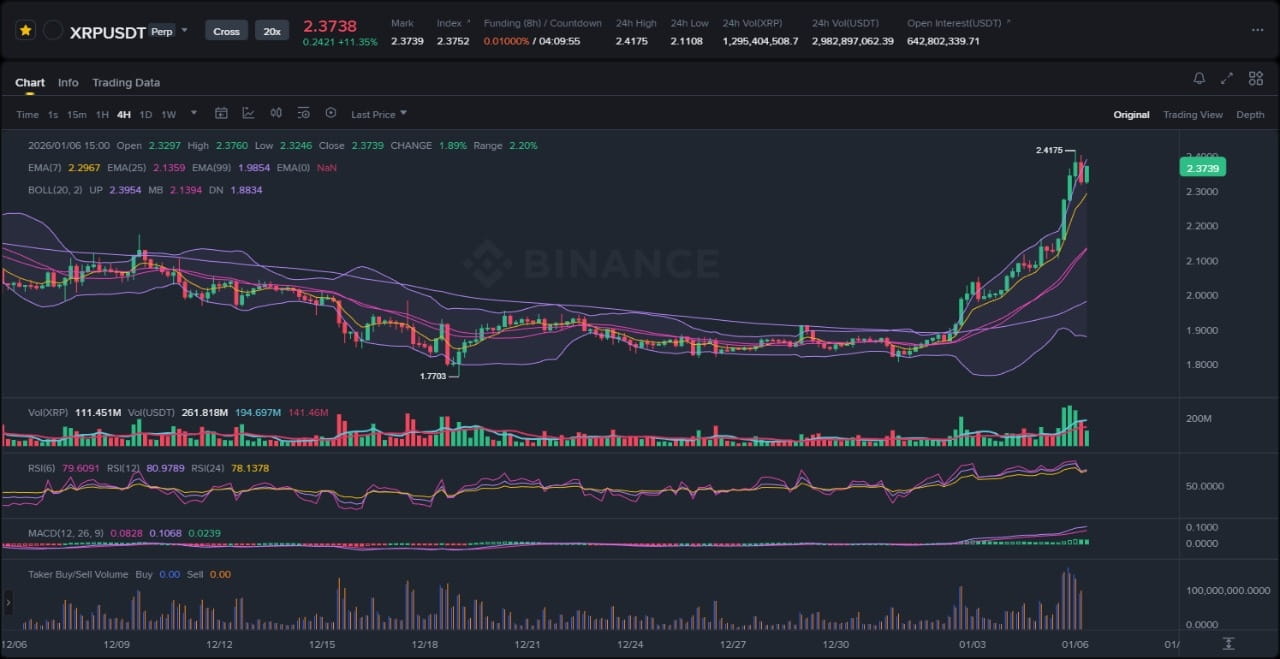Click the RSI(6) indicator label
This screenshot has width=1280, height=659.
[x=42, y=468]
